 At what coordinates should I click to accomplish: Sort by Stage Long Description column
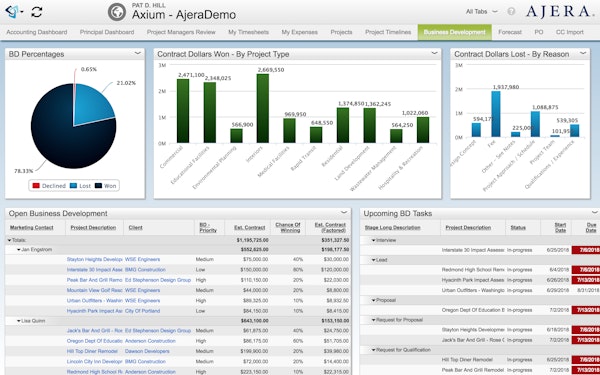point(393,227)
